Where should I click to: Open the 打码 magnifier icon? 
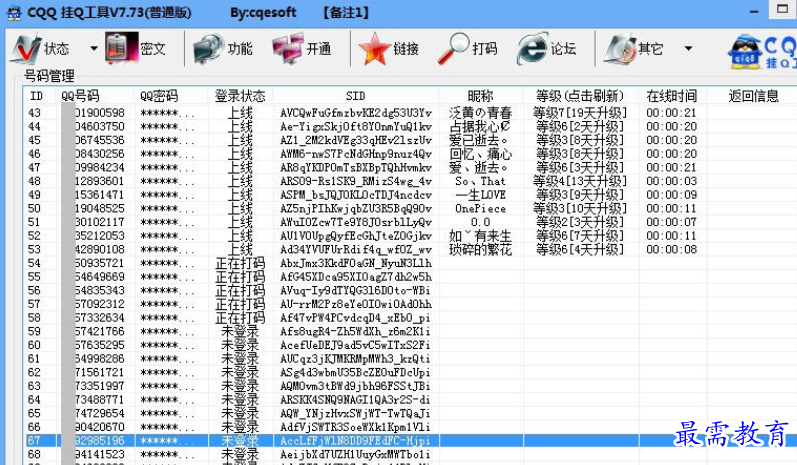453,49
